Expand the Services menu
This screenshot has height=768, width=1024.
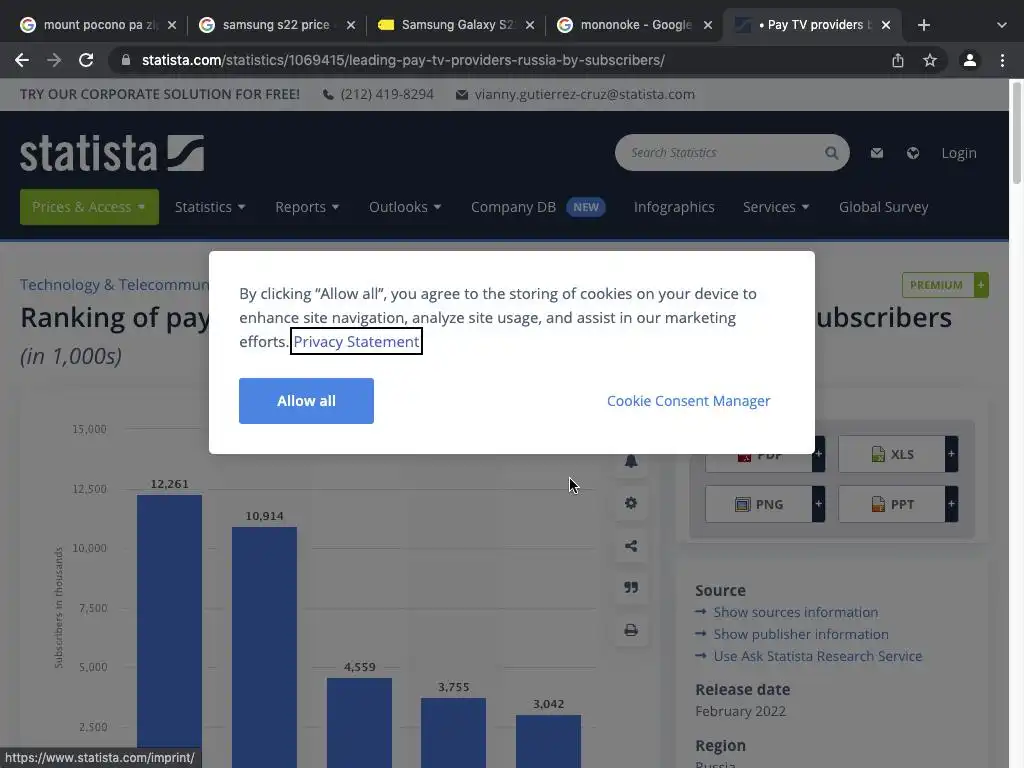[776, 207]
